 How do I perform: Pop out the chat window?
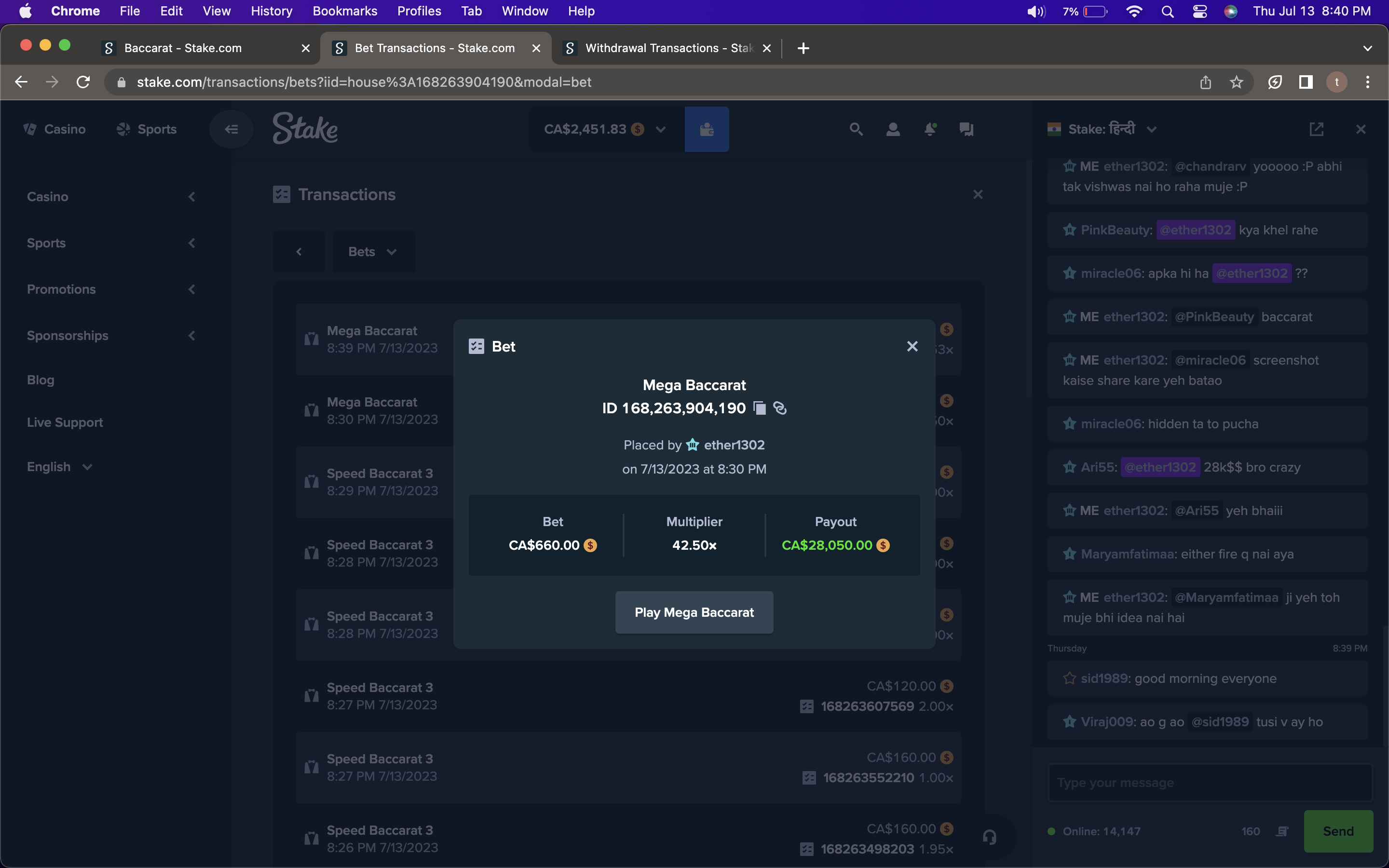1316,129
